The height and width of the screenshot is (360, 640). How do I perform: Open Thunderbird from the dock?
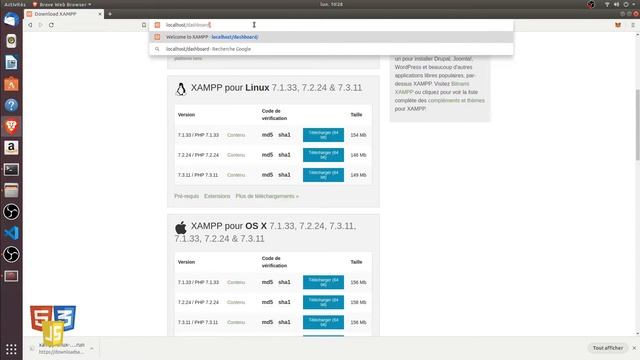tap(11, 20)
